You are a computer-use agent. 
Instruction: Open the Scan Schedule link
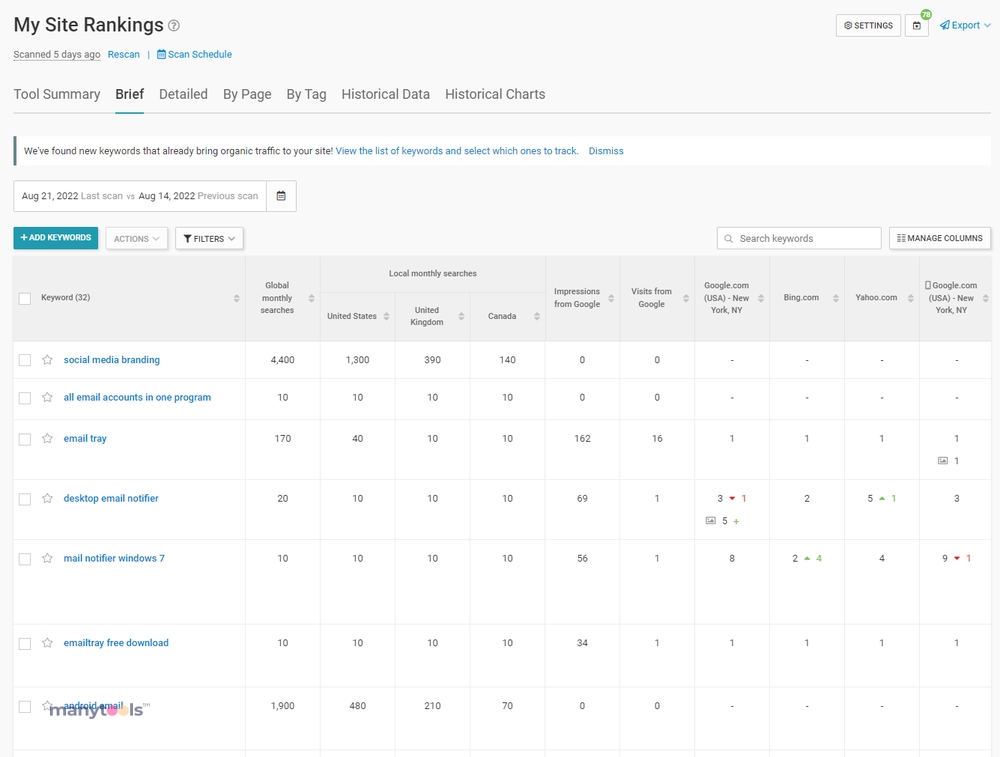195,55
